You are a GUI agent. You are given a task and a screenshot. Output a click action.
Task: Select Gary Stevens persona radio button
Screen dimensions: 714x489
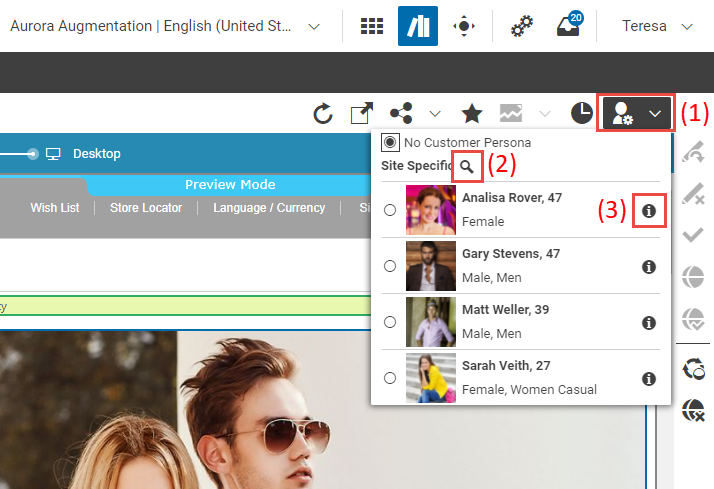coord(390,266)
